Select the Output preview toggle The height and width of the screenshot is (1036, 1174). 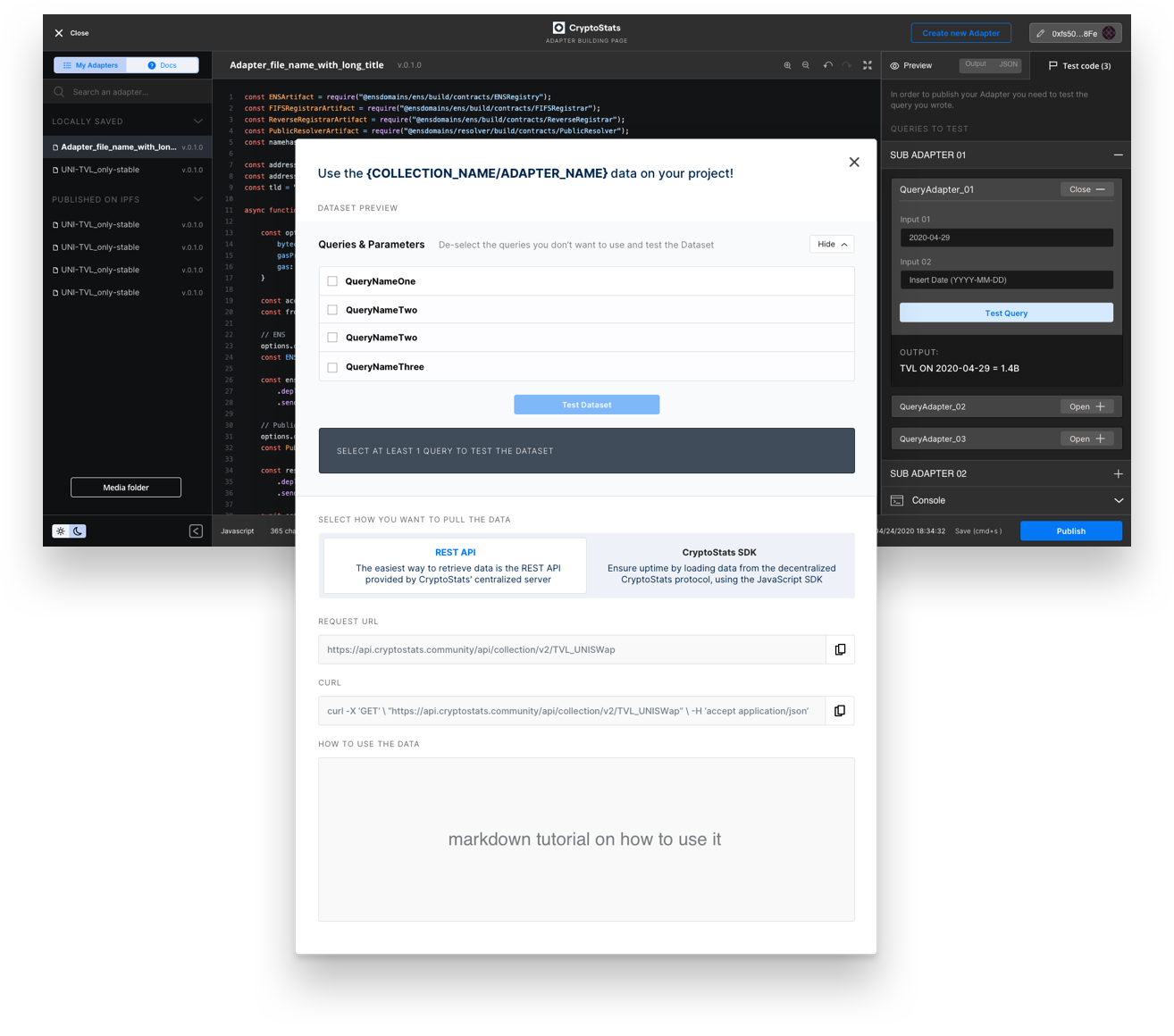(976, 64)
